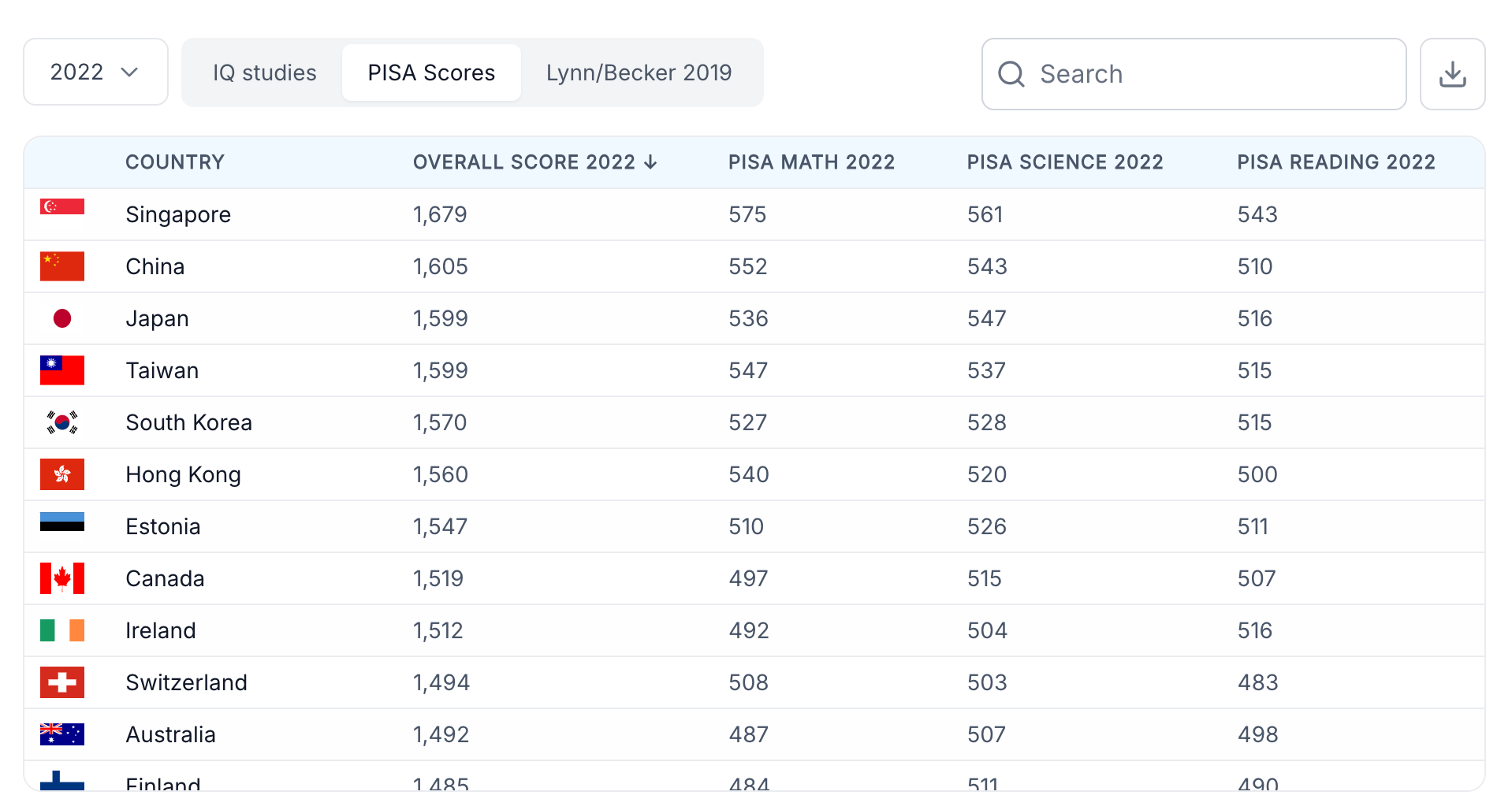The width and height of the screenshot is (1512, 810).
Task: Sort by Overall Score 2022 column
Action: 534,162
